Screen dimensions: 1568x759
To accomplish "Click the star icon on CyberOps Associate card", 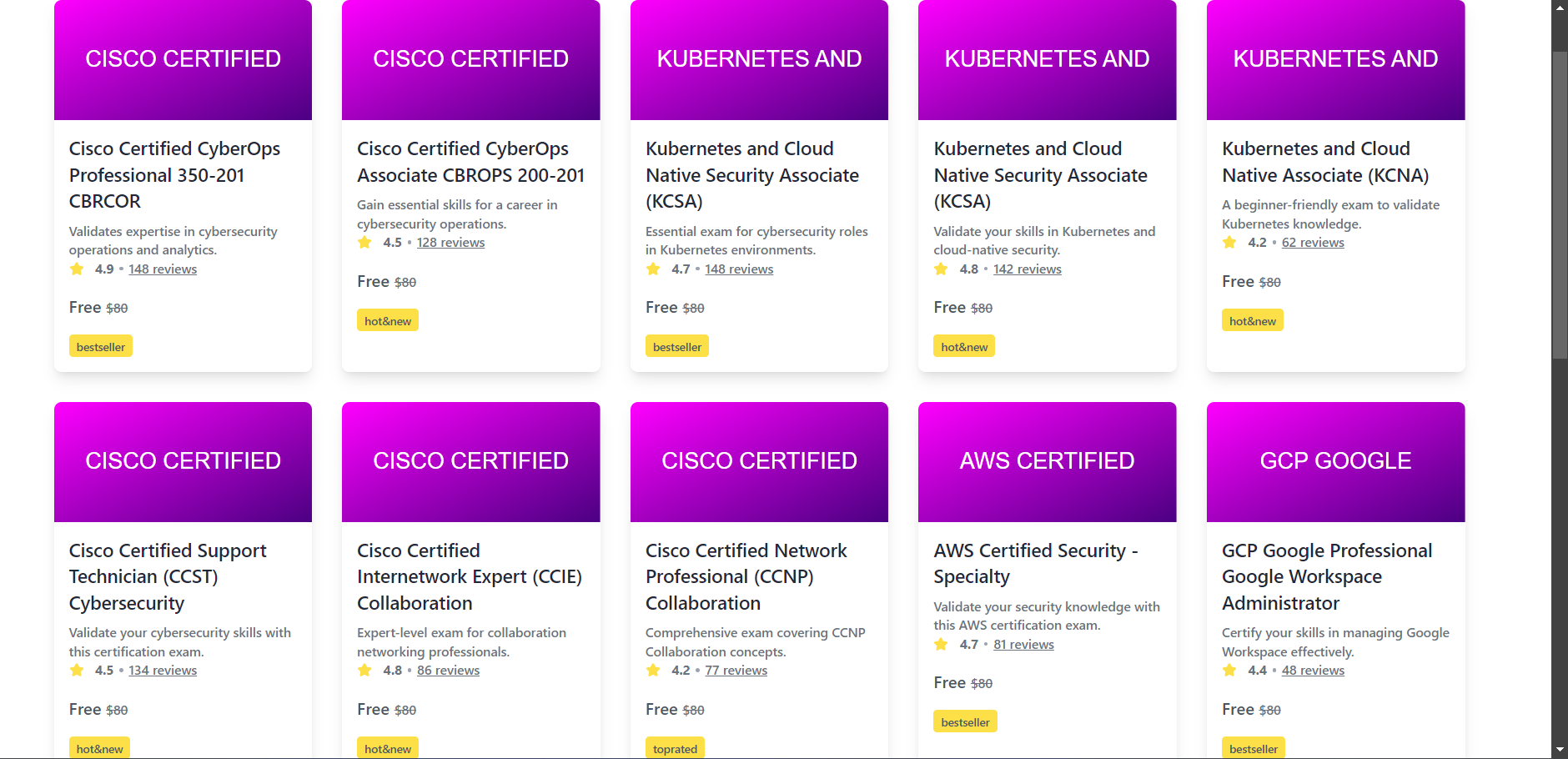I will (x=364, y=242).
